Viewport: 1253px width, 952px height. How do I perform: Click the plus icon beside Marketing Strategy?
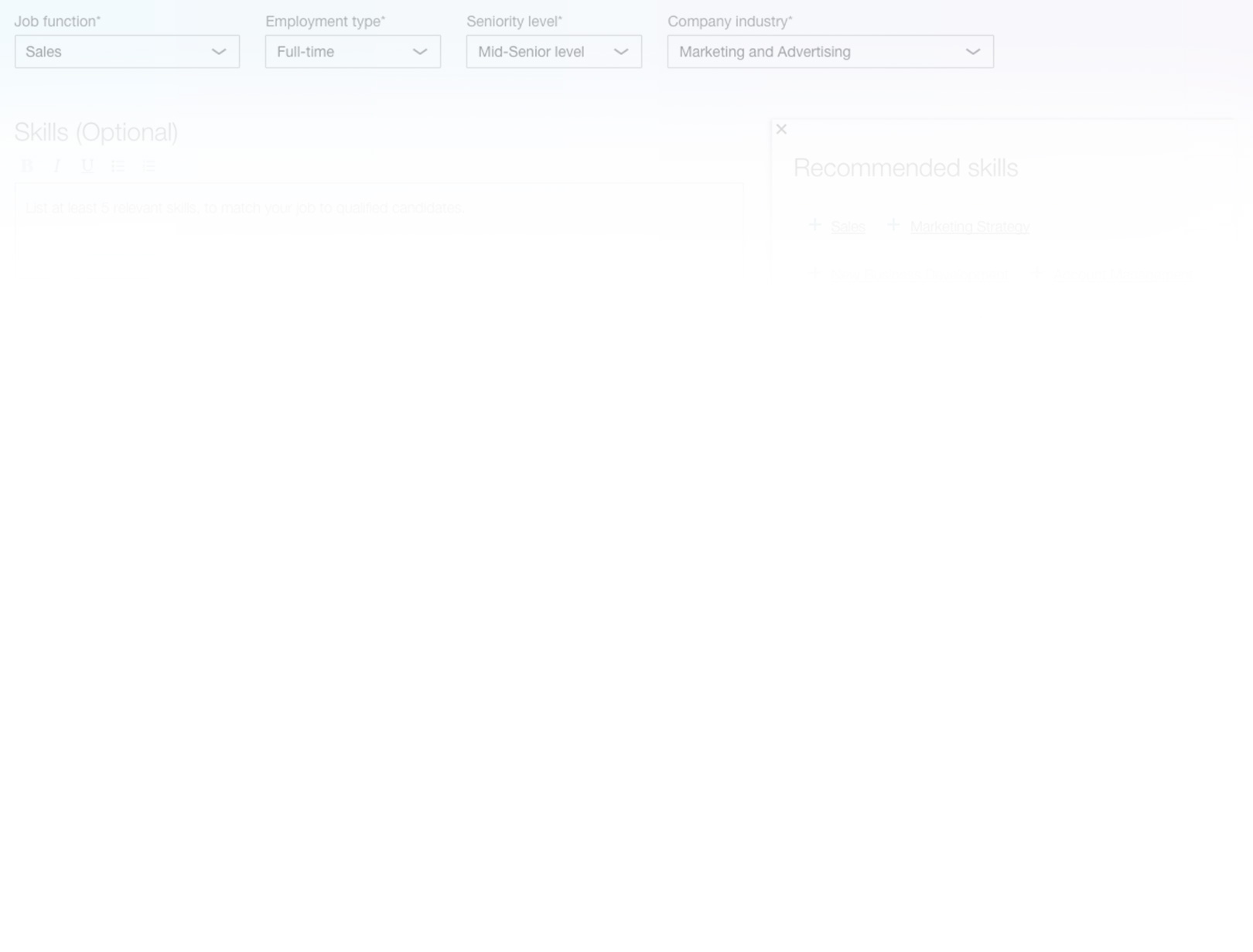[x=893, y=225]
